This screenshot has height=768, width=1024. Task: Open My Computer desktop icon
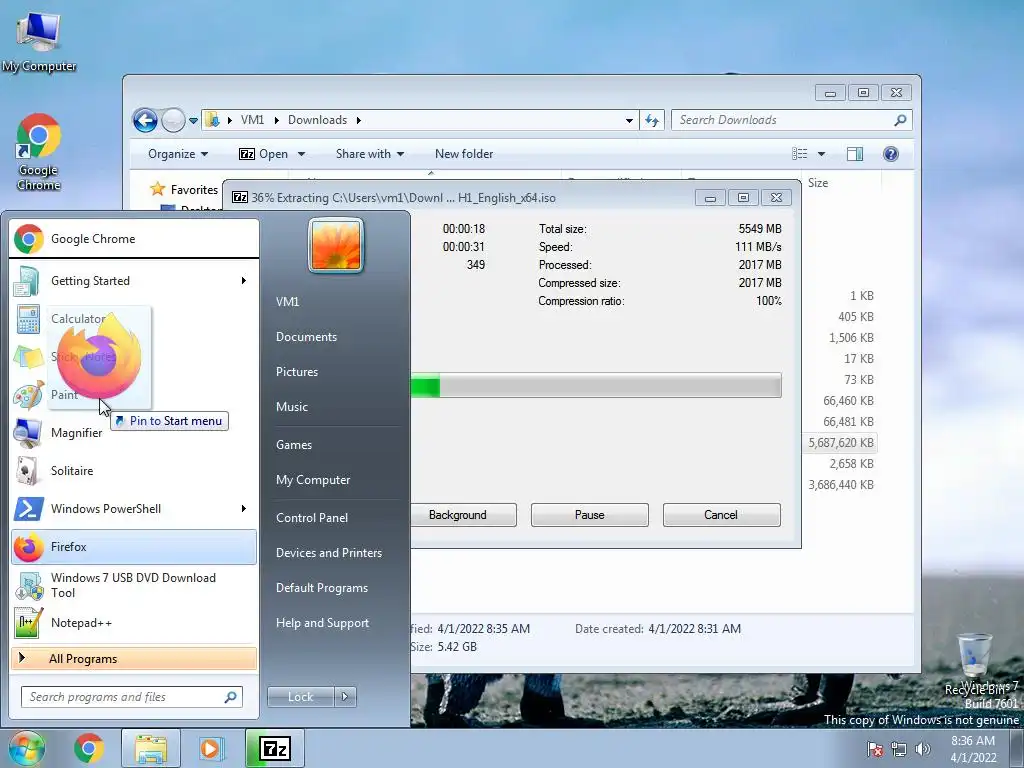point(39,40)
